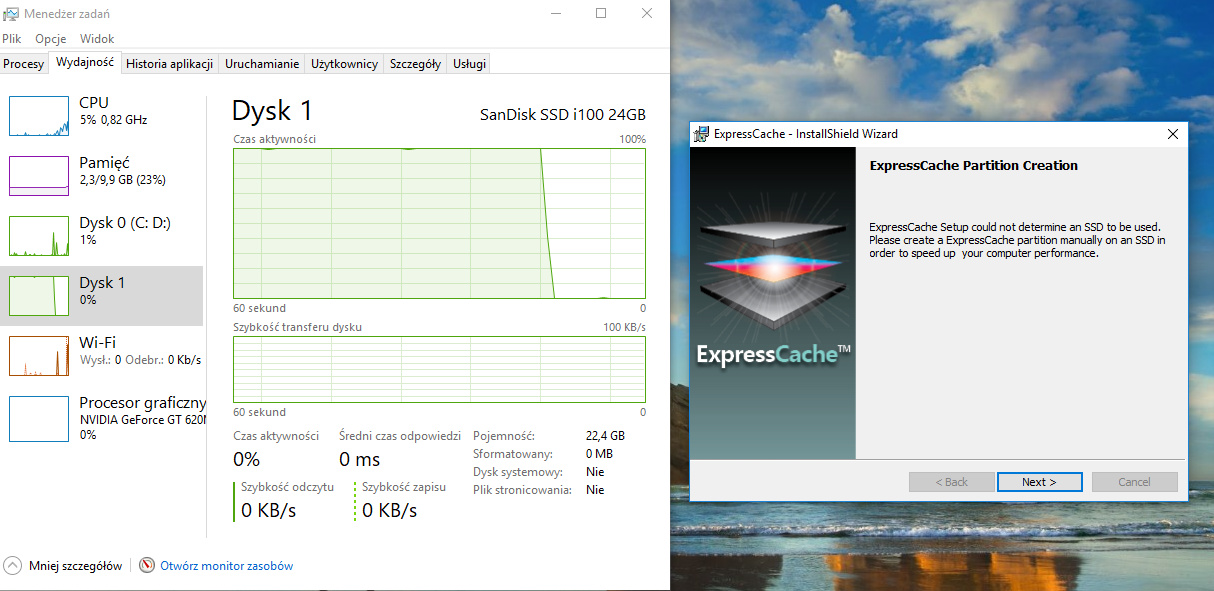Click the Czas aktywności disk activity graph

[440, 223]
